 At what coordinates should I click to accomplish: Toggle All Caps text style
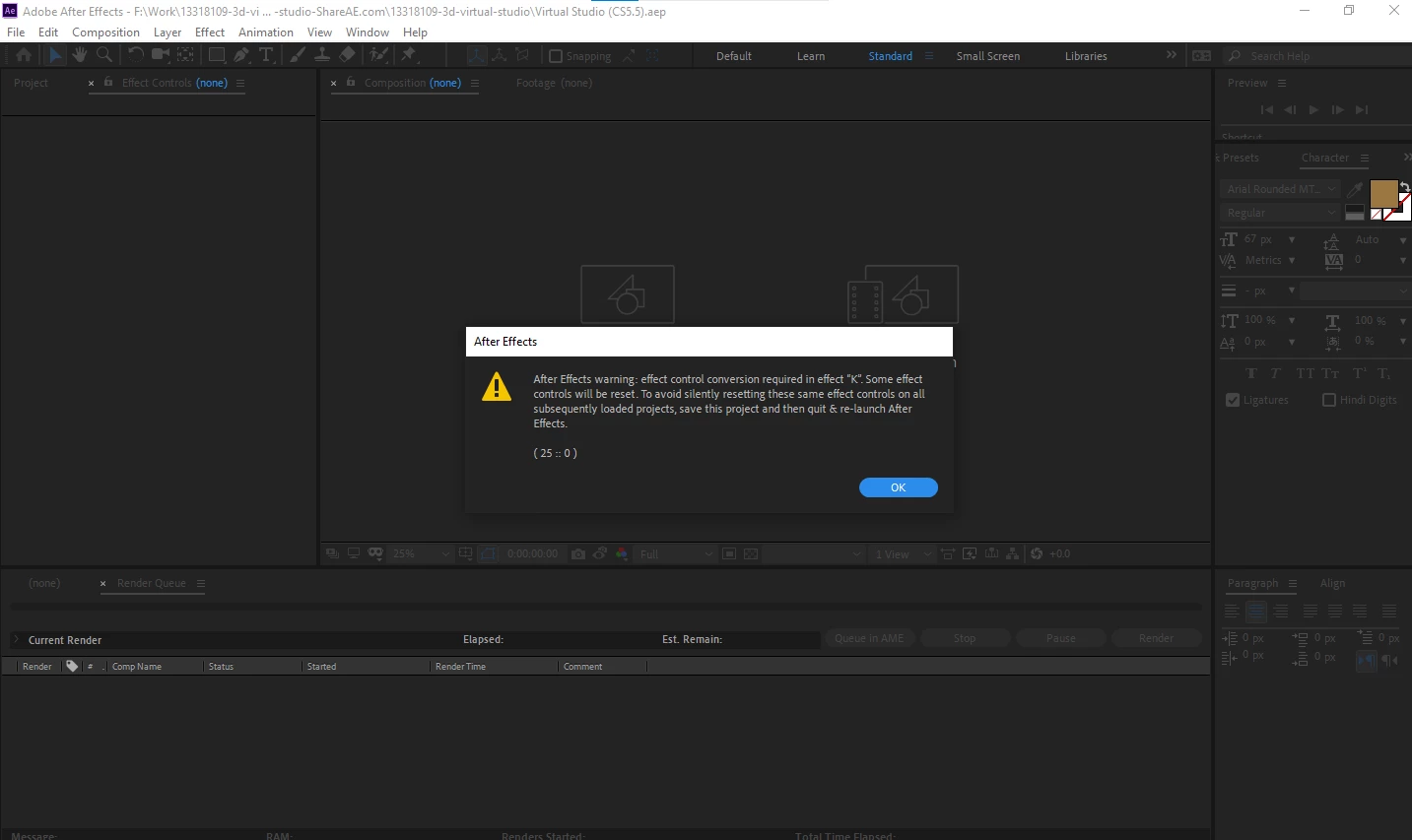(1306, 373)
